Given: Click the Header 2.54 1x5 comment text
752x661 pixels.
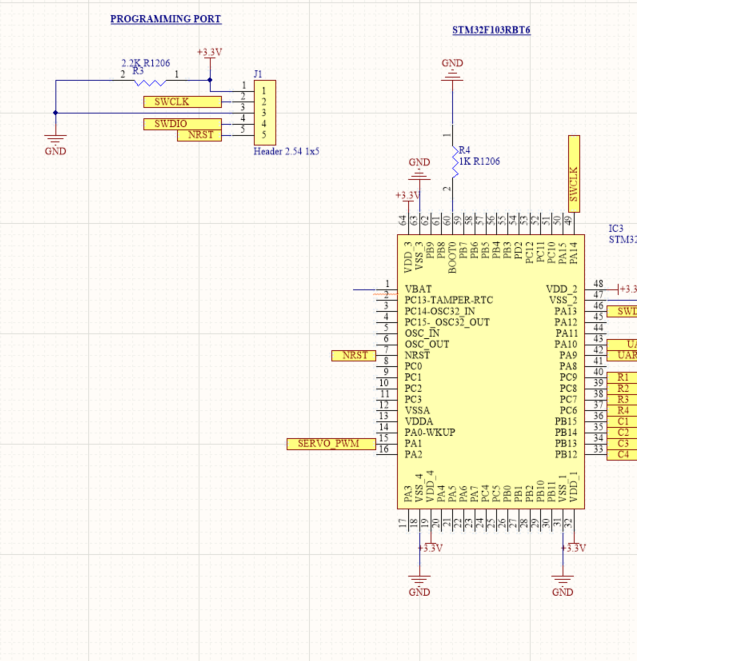Looking at the screenshot, I should pyautogui.click(x=286, y=152).
